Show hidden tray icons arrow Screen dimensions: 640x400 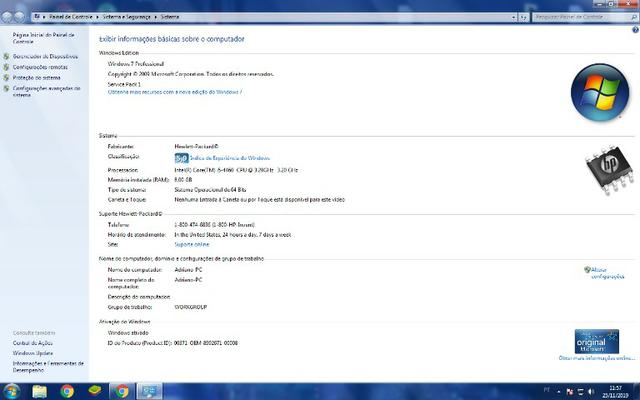tap(559, 392)
